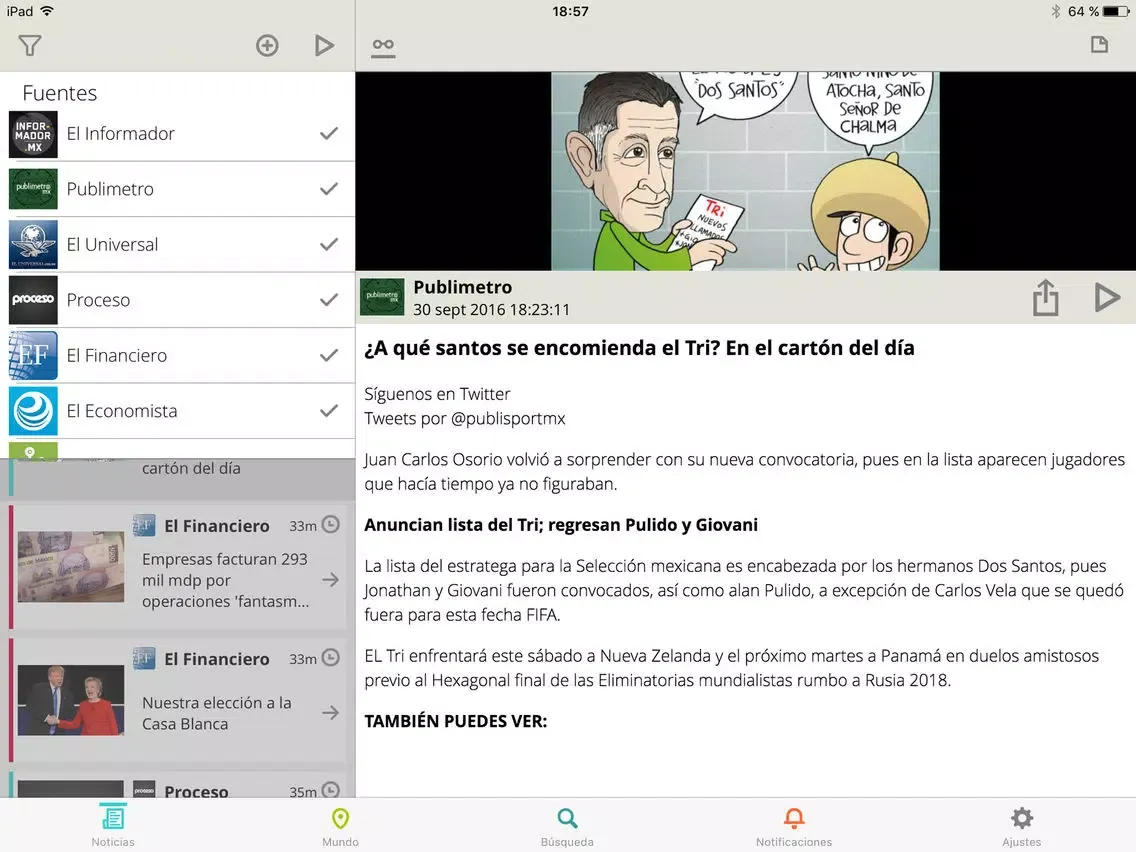
Task: Open the Mundo tab
Action: [341, 825]
